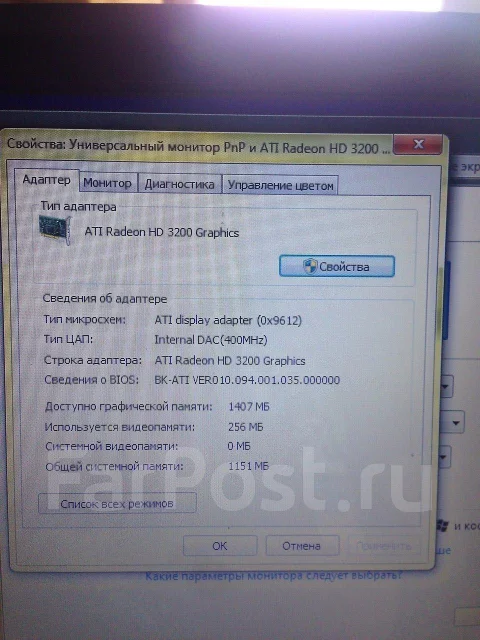Close the properties dialog with X

coord(418,144)
